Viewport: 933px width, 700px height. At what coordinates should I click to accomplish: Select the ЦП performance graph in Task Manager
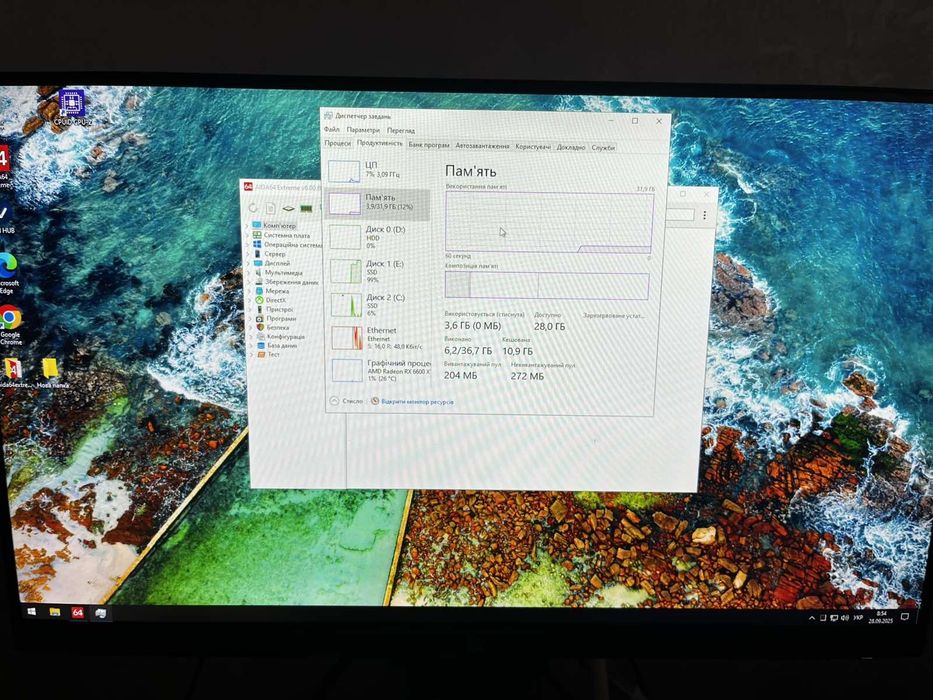click(x=344, y=171)
